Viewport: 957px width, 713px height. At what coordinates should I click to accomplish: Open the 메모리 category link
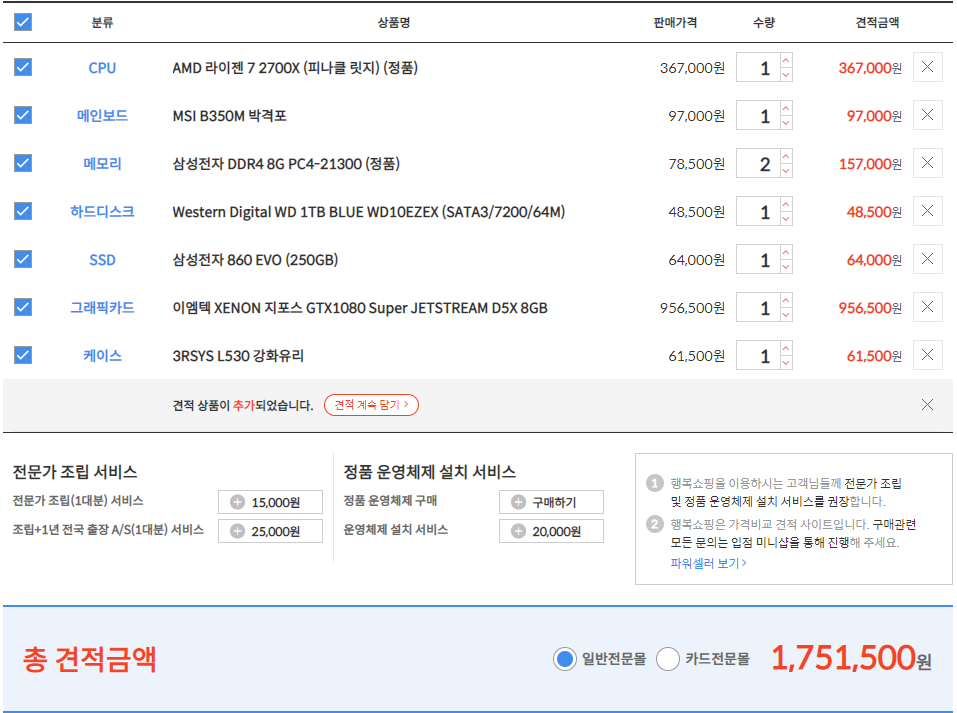tap(102, 164)
